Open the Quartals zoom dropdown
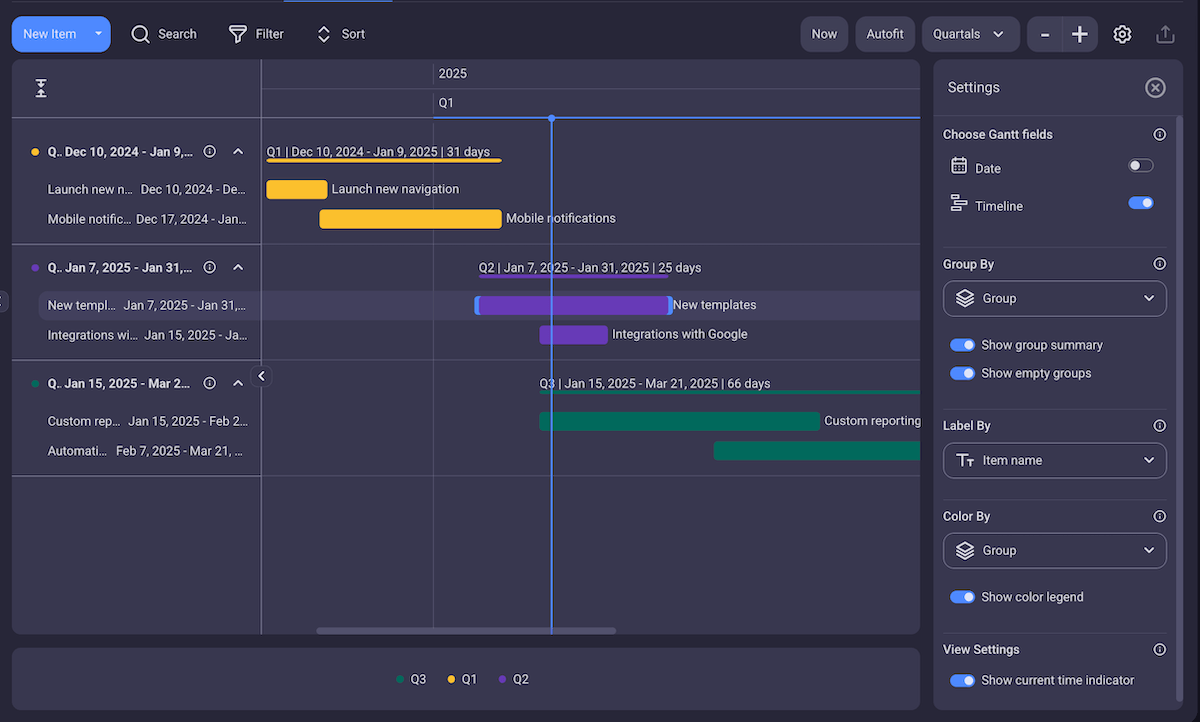This screenshot has width=1200, height=722. [x=971, y=34]
